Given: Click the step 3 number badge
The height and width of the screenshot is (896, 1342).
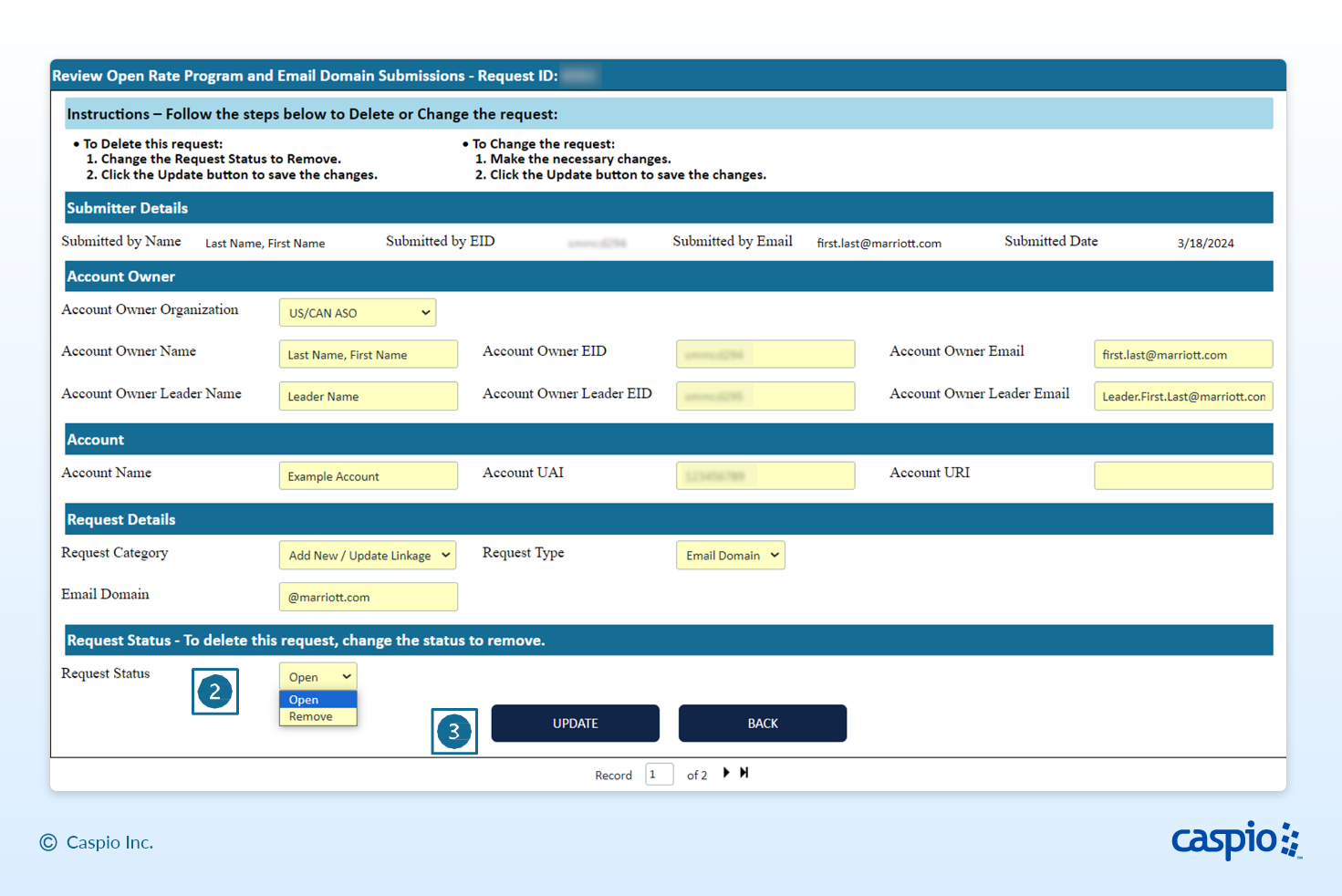Looking at the screenshot, I should [x=454, y=732].
